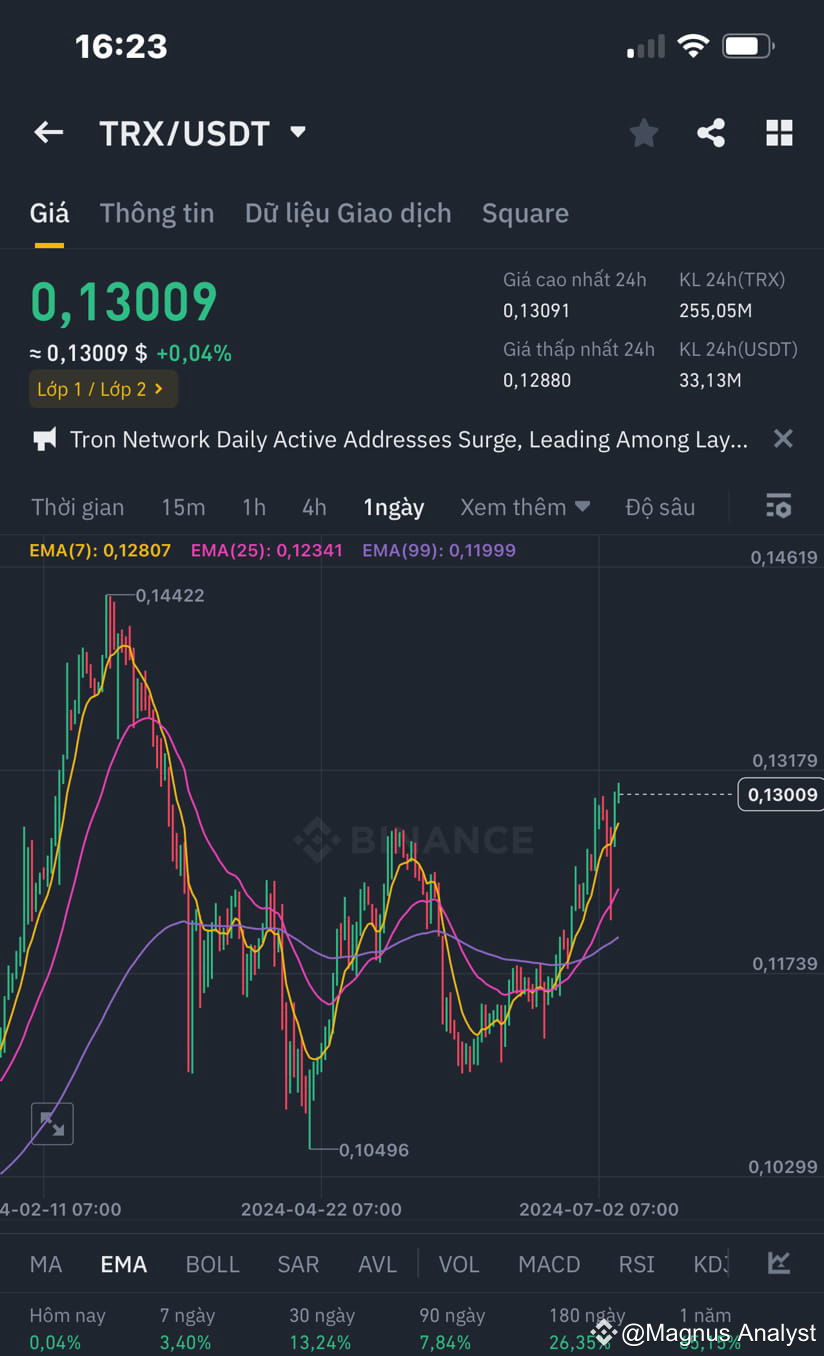The image size is (824, 1356).
Task: Toggle the favorite star icon
Action: coord(644,133)
